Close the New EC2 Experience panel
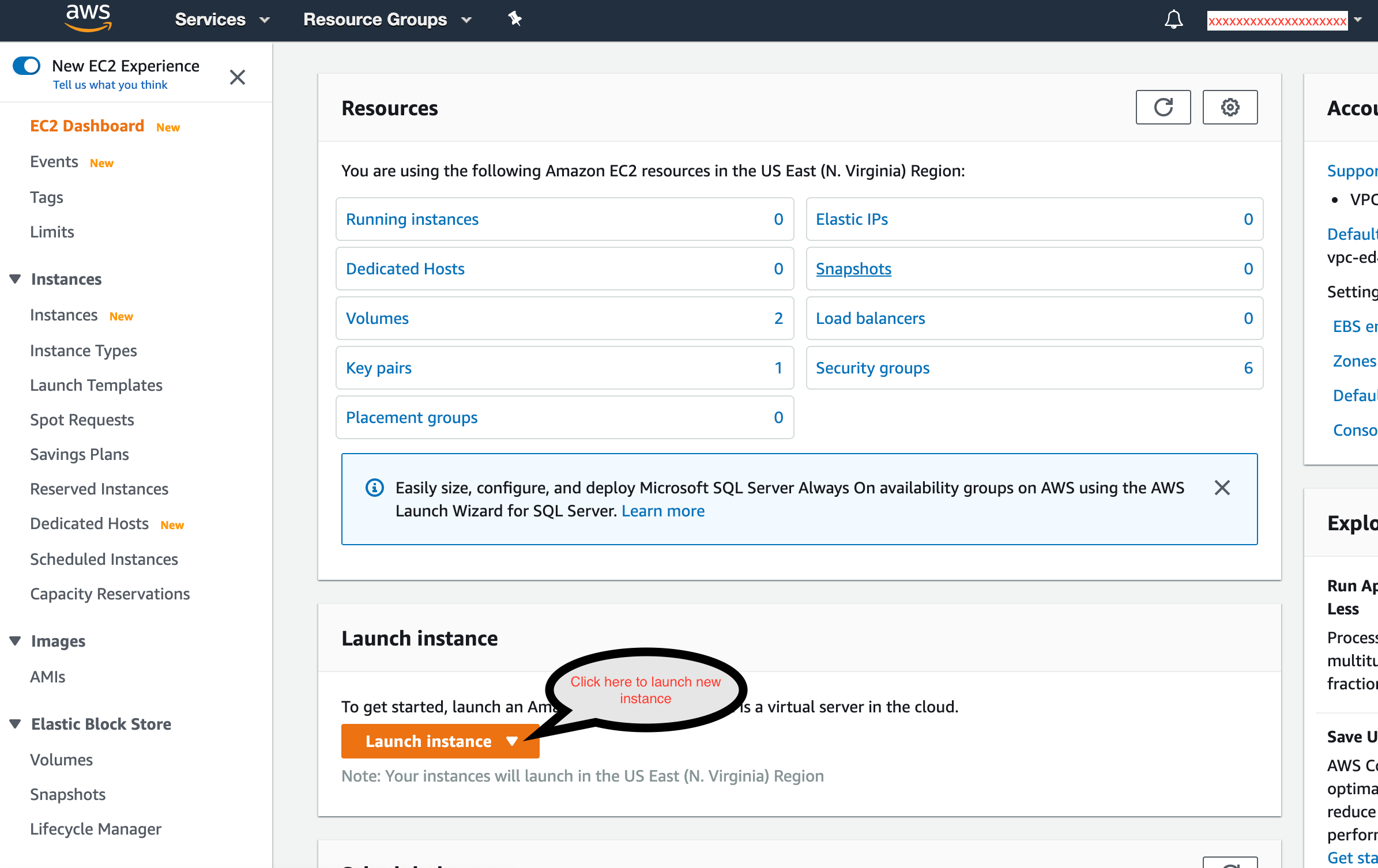This screenshot has height=868, width=1378. (x=238, y=77)
